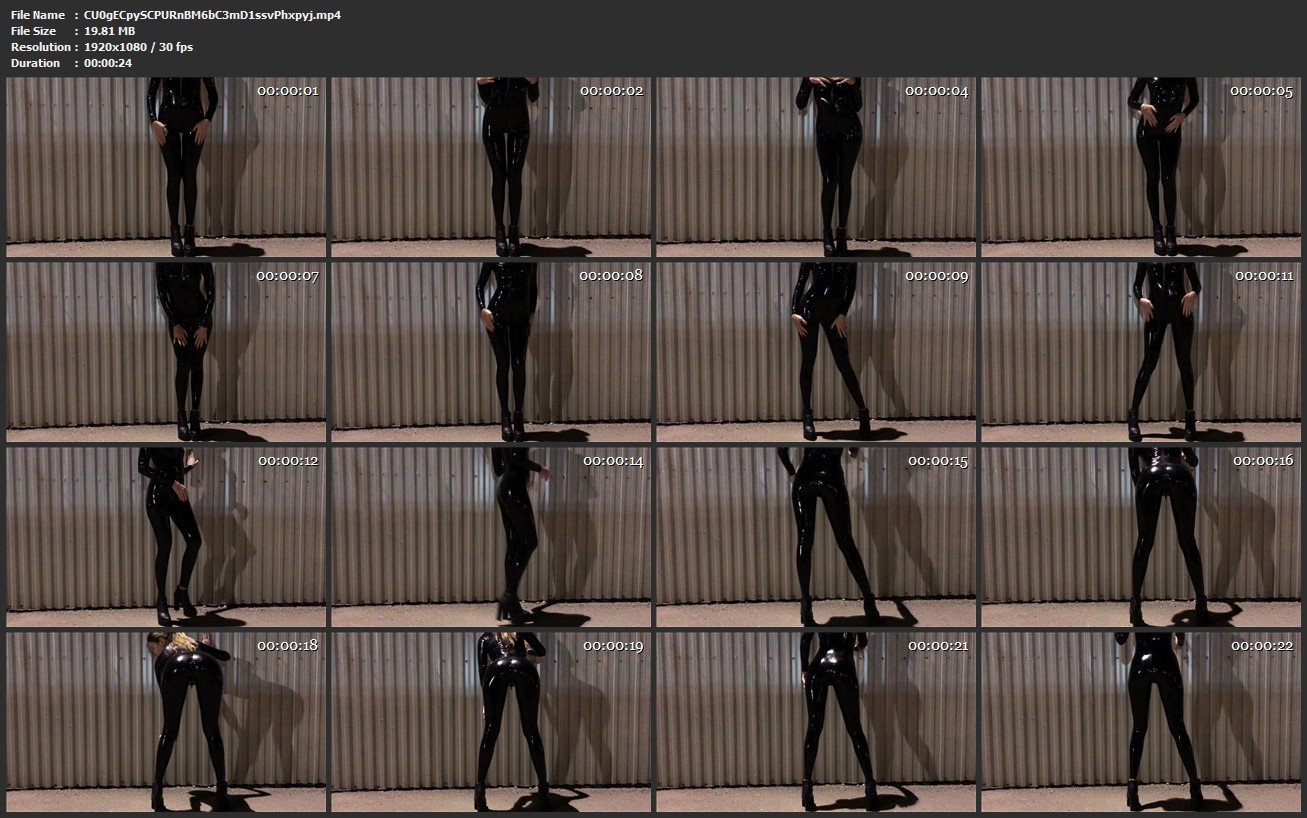Click the File Name label

38,15
